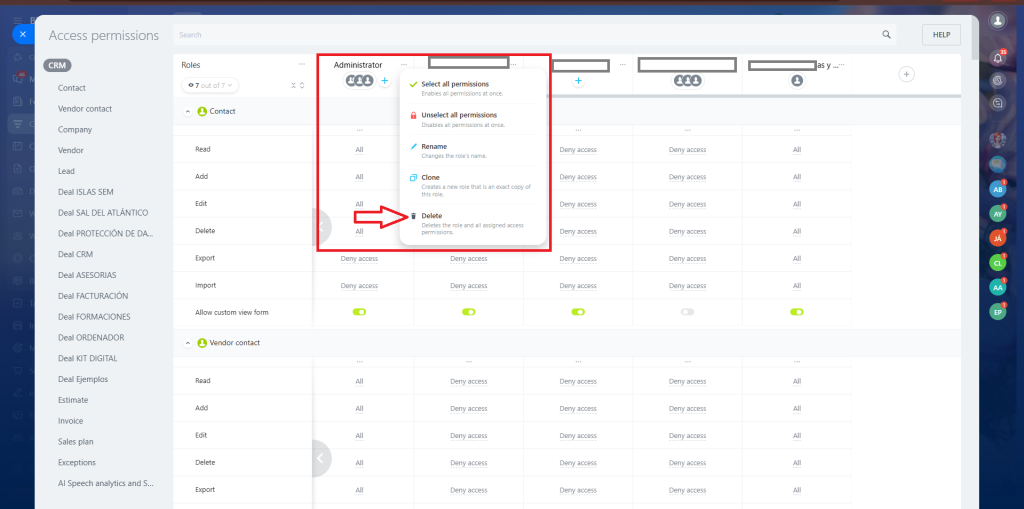Click the trash icon for Delete

(x=414, y=215)
